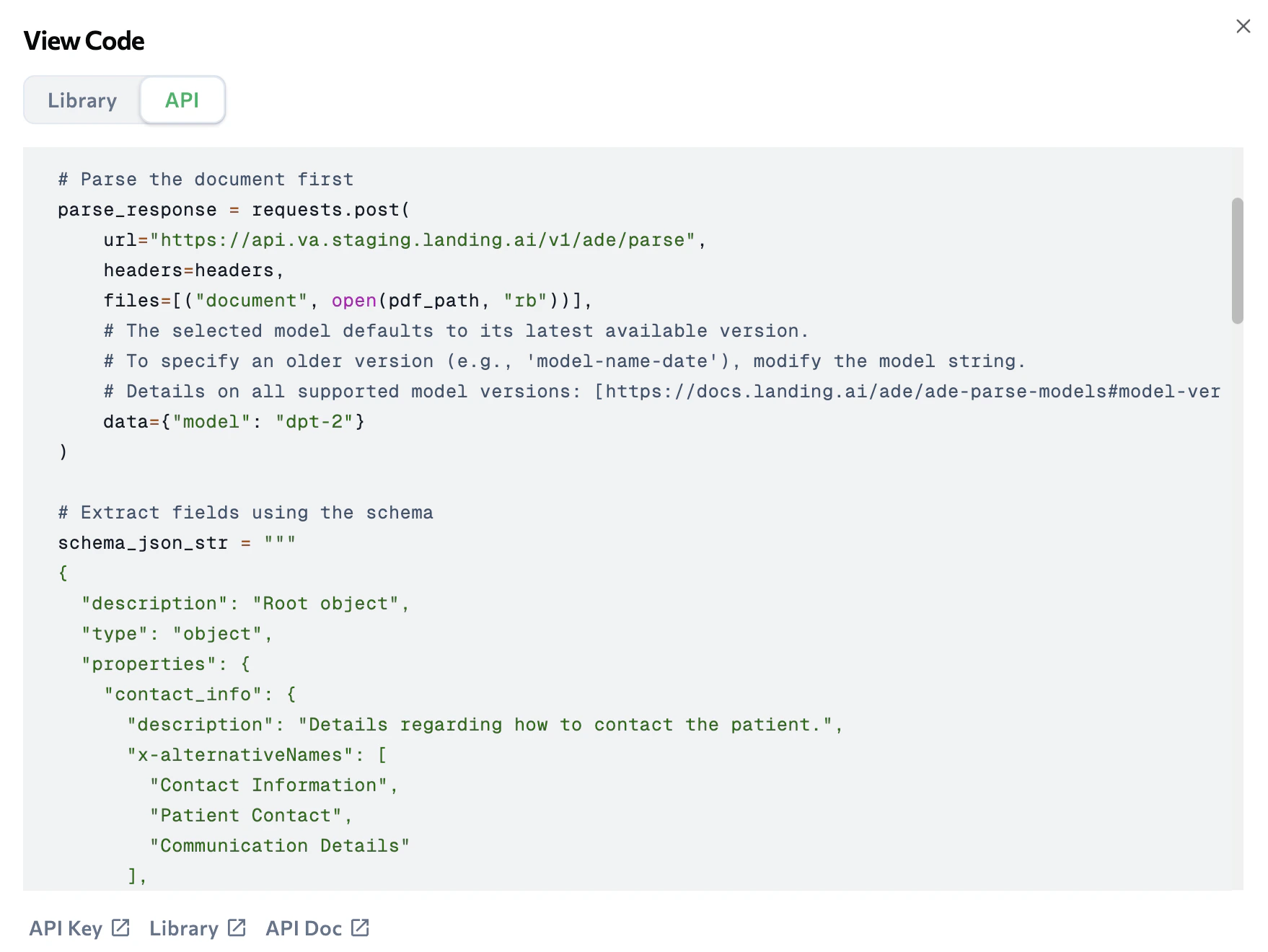
Task: Switch to the Library tab
Action: (x=82, y=100)
